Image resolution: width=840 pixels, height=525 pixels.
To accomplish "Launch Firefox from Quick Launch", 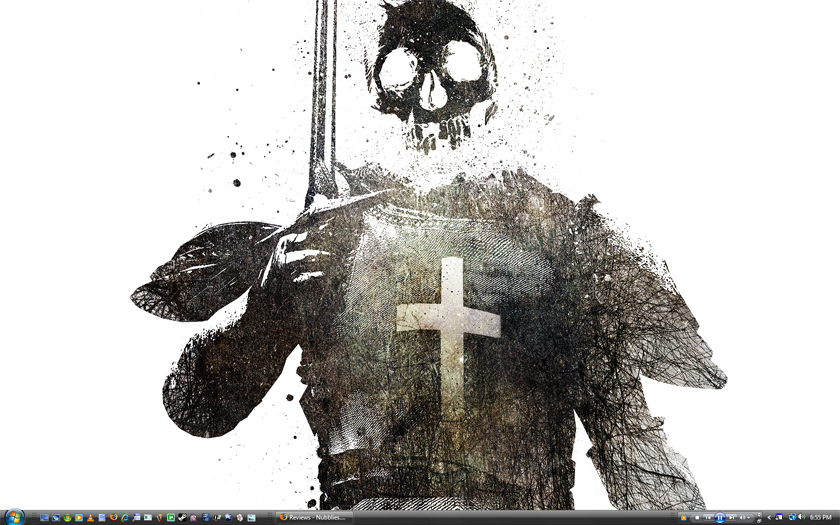I will [114, 518].
